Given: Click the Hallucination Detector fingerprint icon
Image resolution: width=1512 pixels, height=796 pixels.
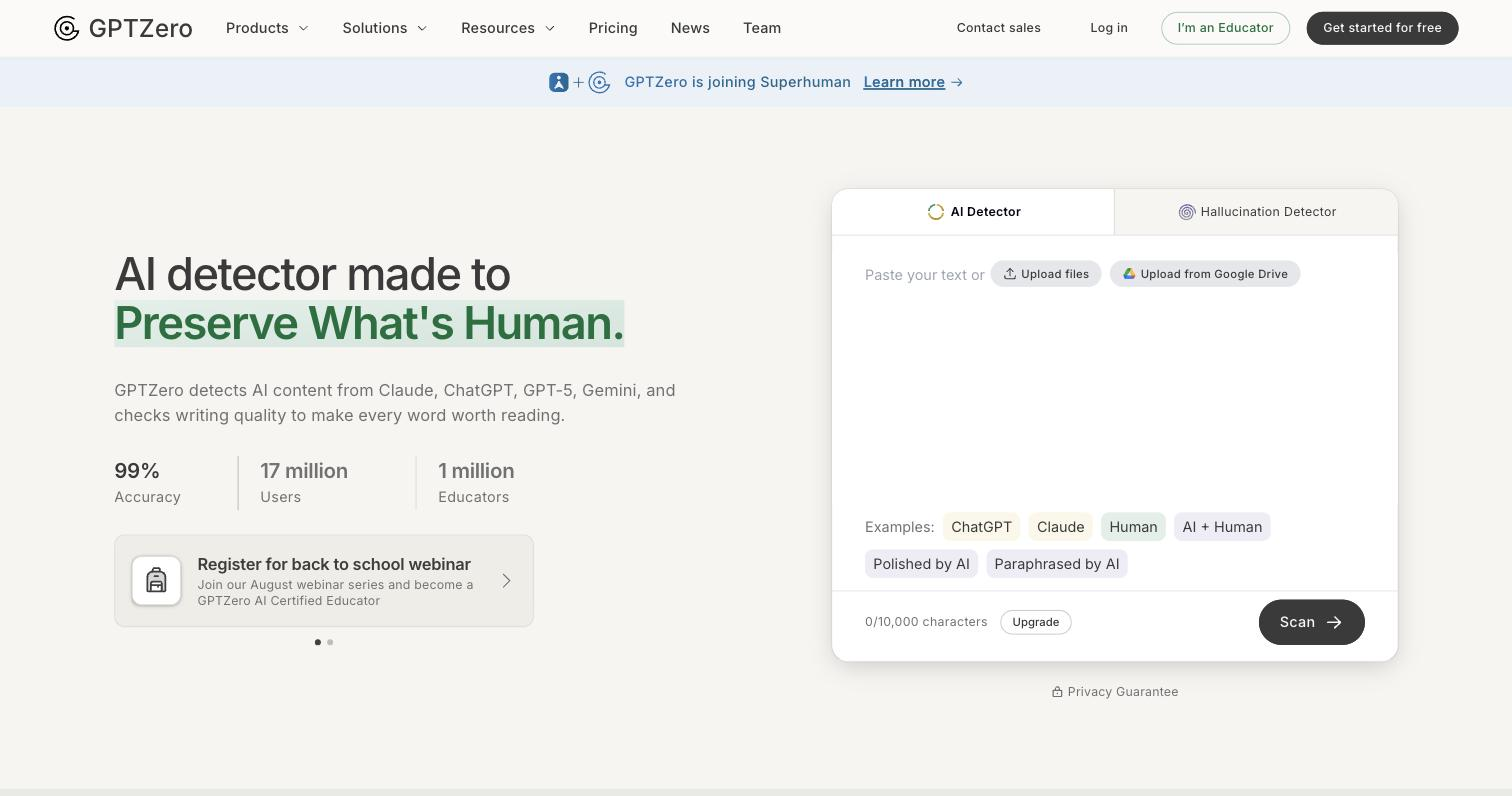Looking at the screenshot, I should pos(1187,212).
